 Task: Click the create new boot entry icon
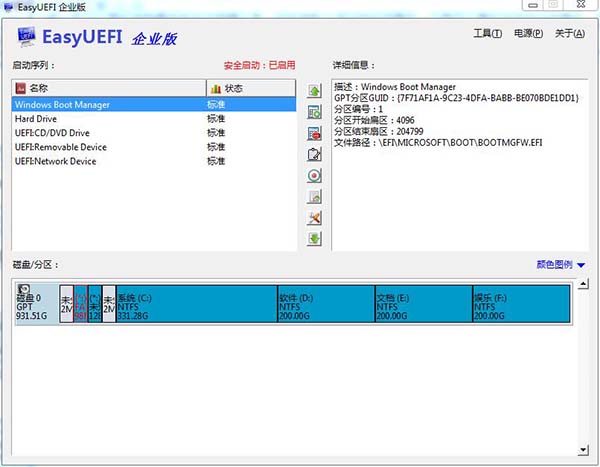point(314,112)
